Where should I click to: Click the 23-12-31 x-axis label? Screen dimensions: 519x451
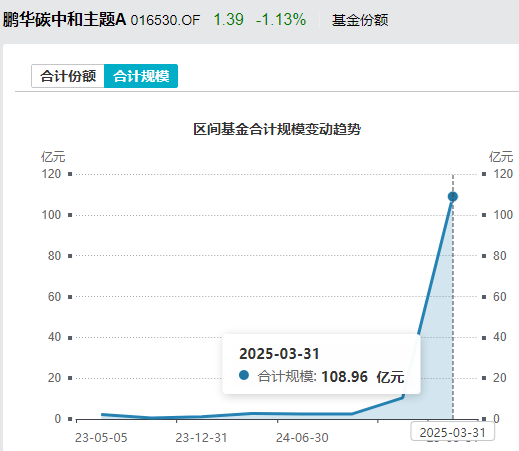tap(201, 438)
